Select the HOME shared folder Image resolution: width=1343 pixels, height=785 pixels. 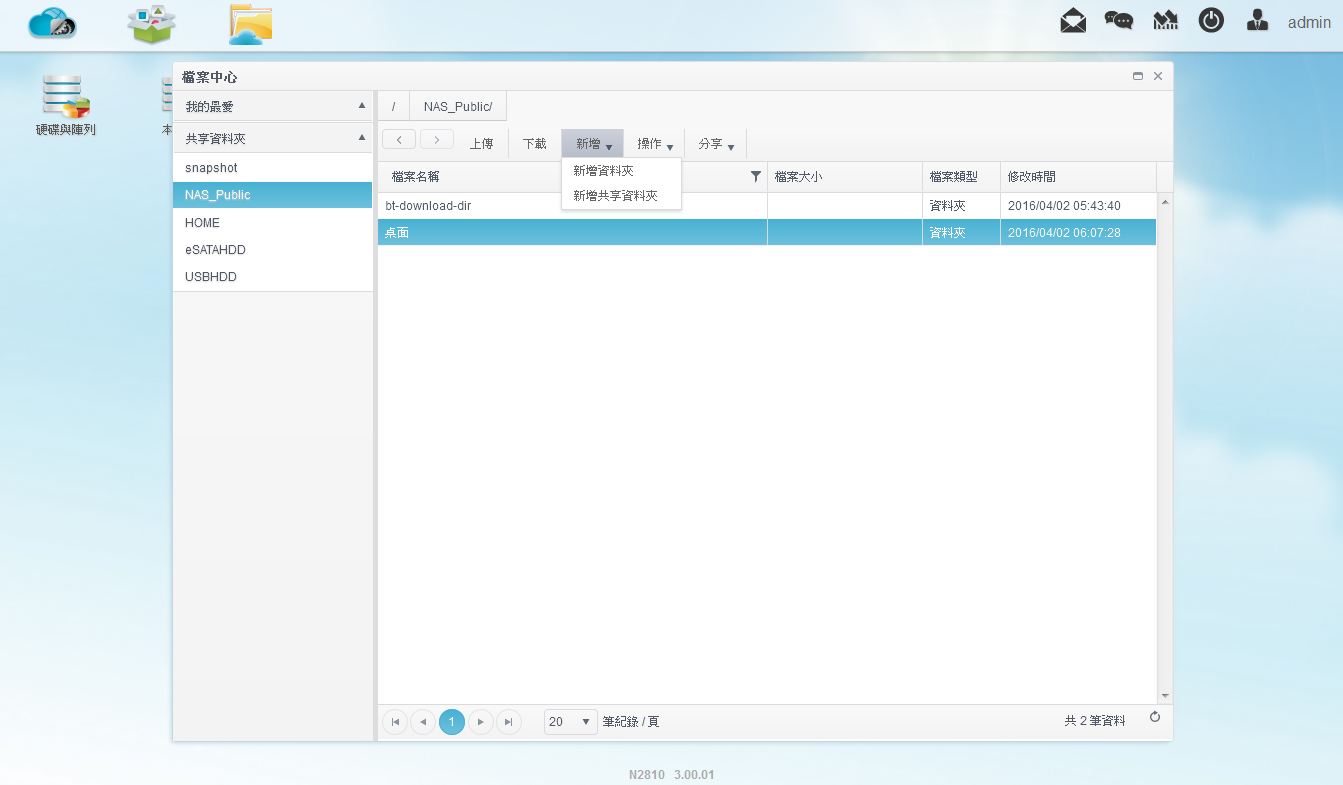(272, 223)
